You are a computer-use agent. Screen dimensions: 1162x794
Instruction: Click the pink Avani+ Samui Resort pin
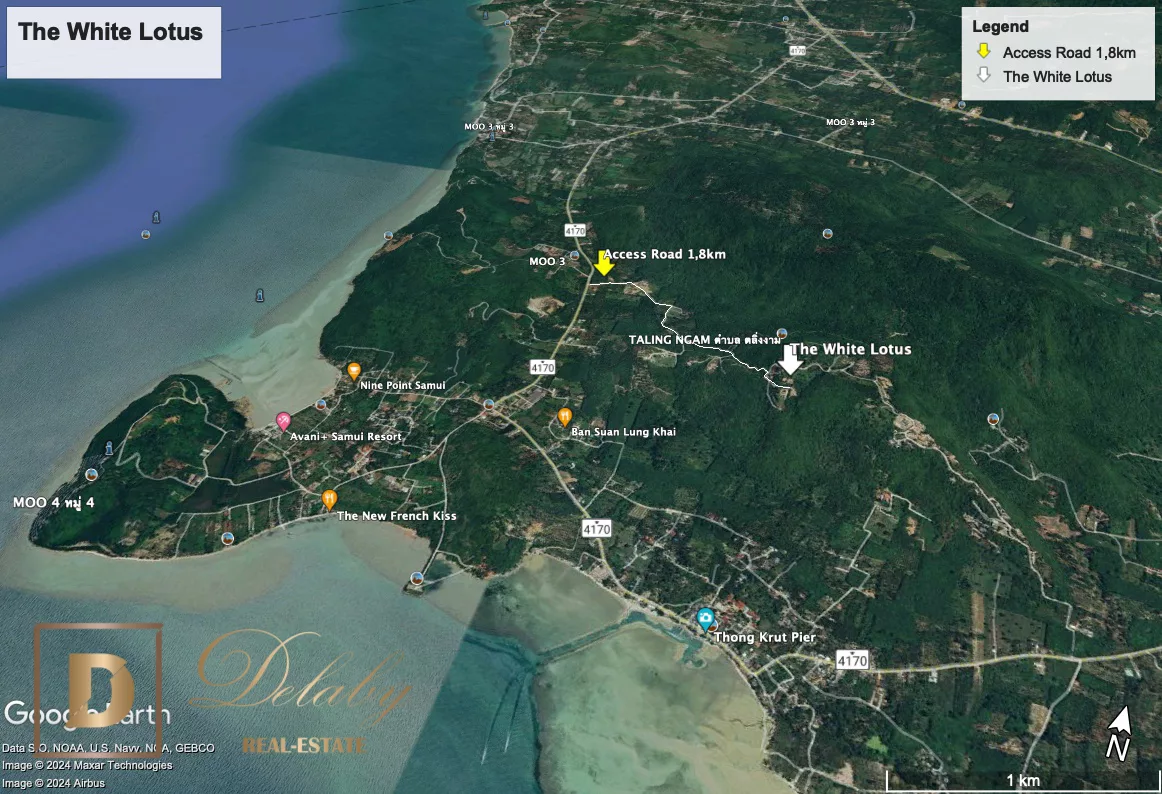tap(283, 421)
